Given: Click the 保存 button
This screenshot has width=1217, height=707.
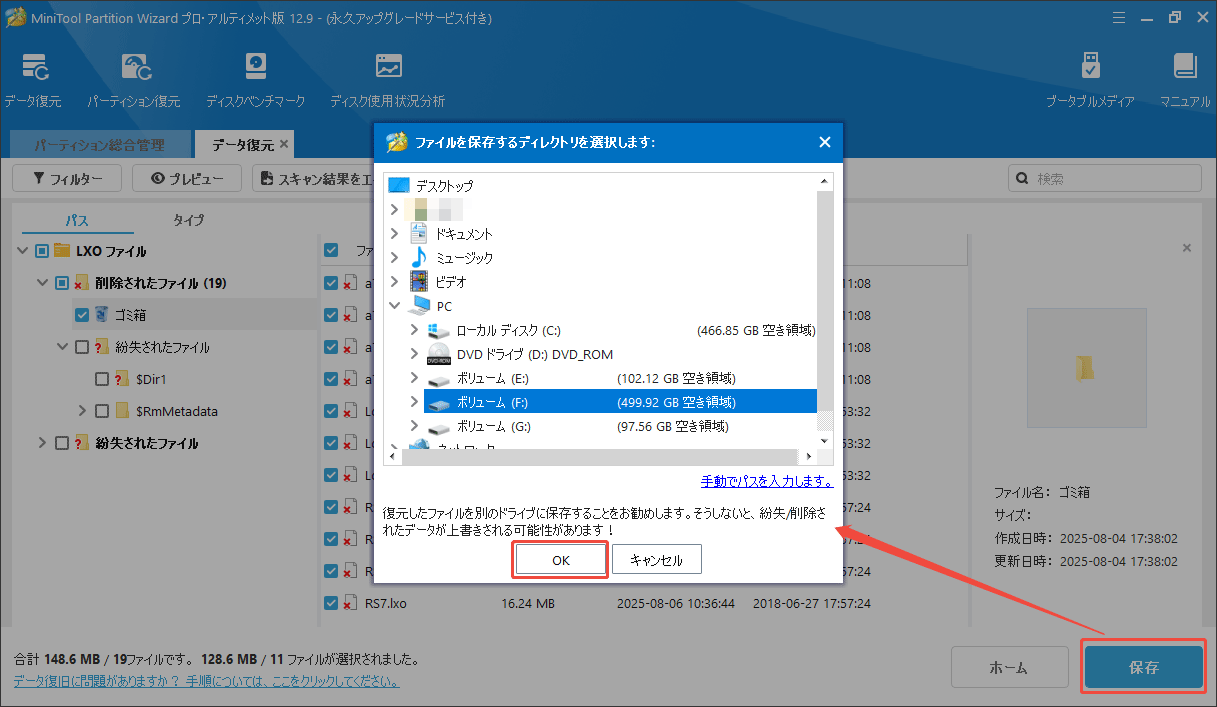Looking at the screenshot, I should (x=1144, y=667).
